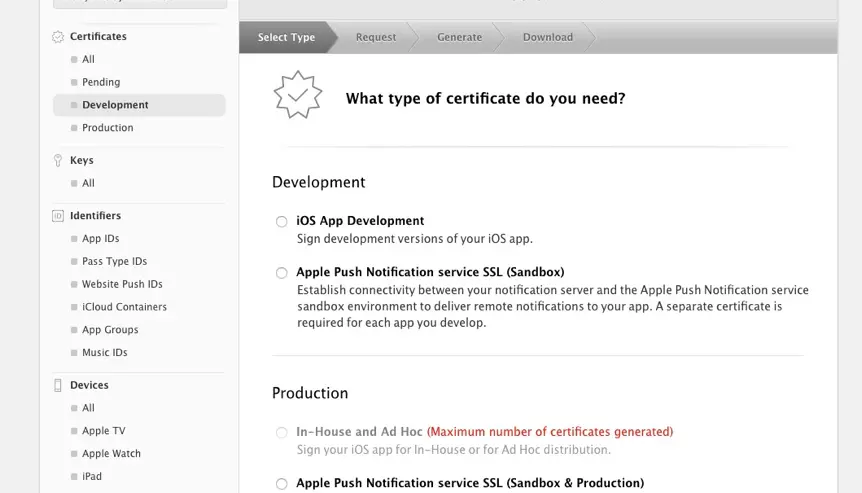
Task: Click the iOS App Development label
Action: click(x=360, y=221)
